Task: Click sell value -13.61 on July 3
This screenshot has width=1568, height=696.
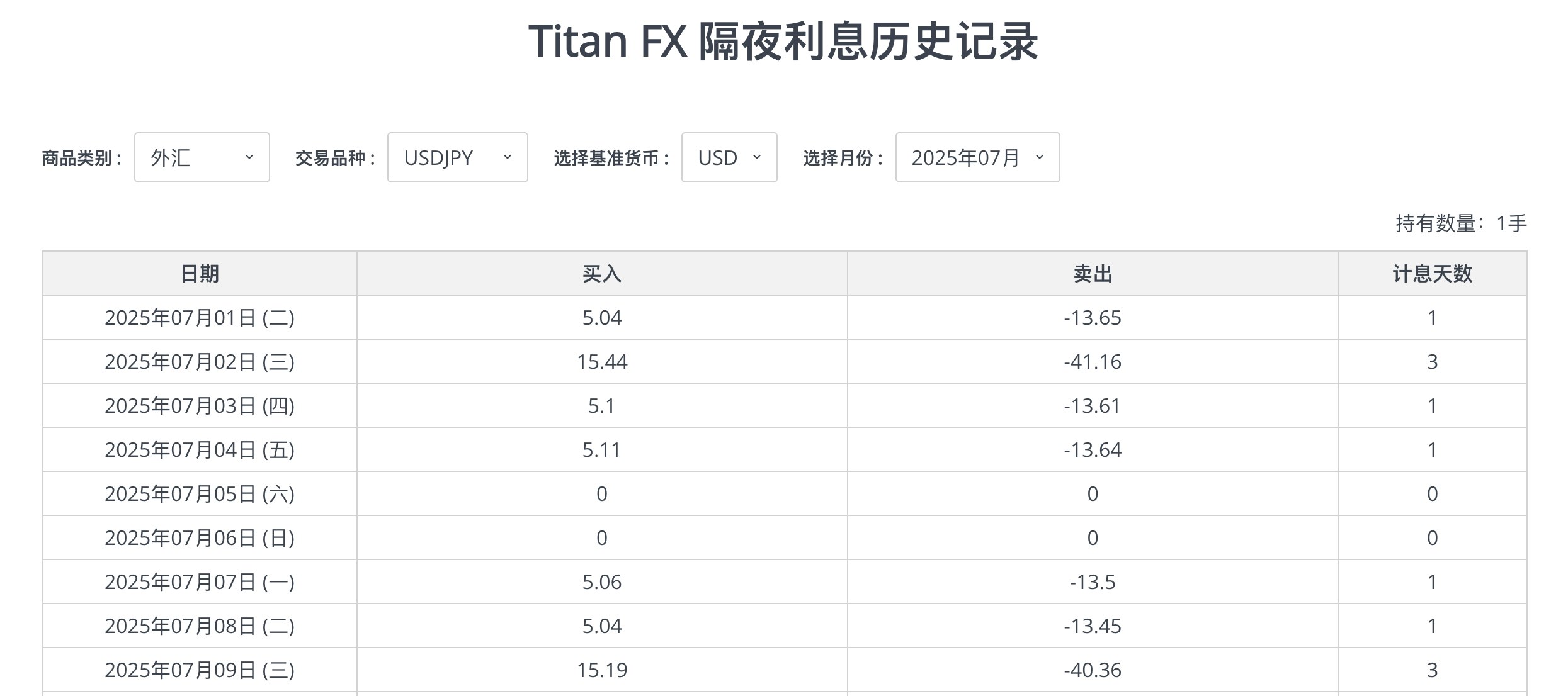Action: tap(1093, 406)
